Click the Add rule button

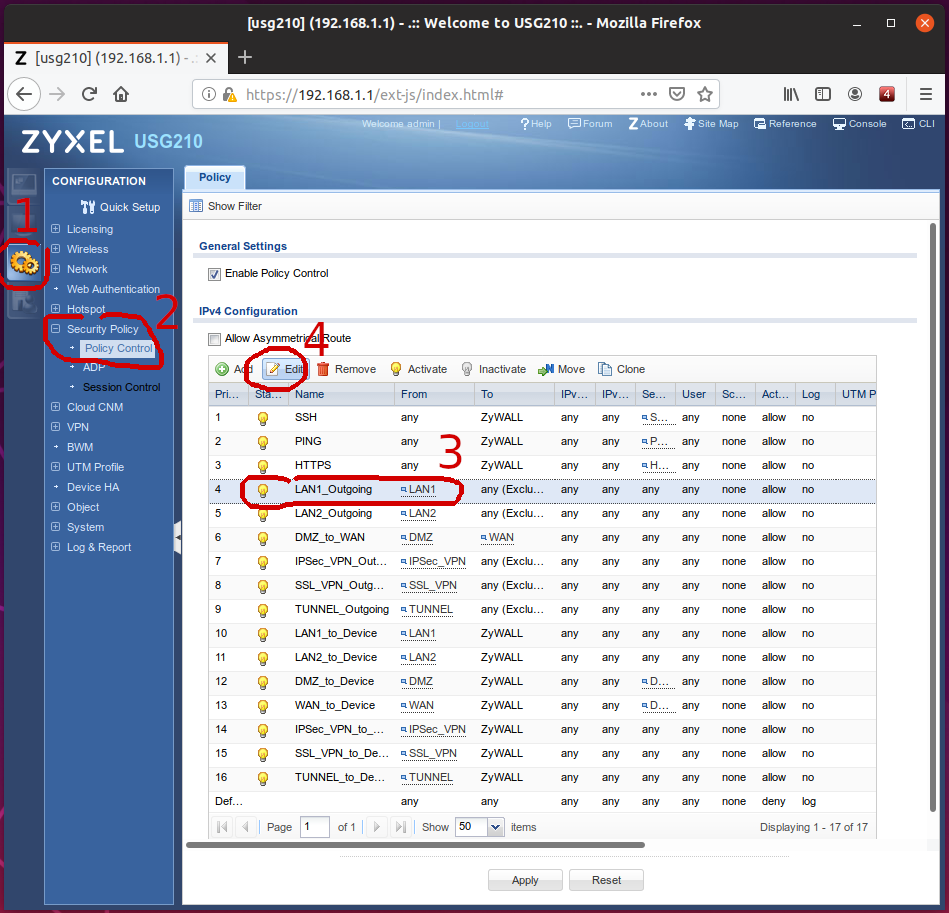coord(234,369)
